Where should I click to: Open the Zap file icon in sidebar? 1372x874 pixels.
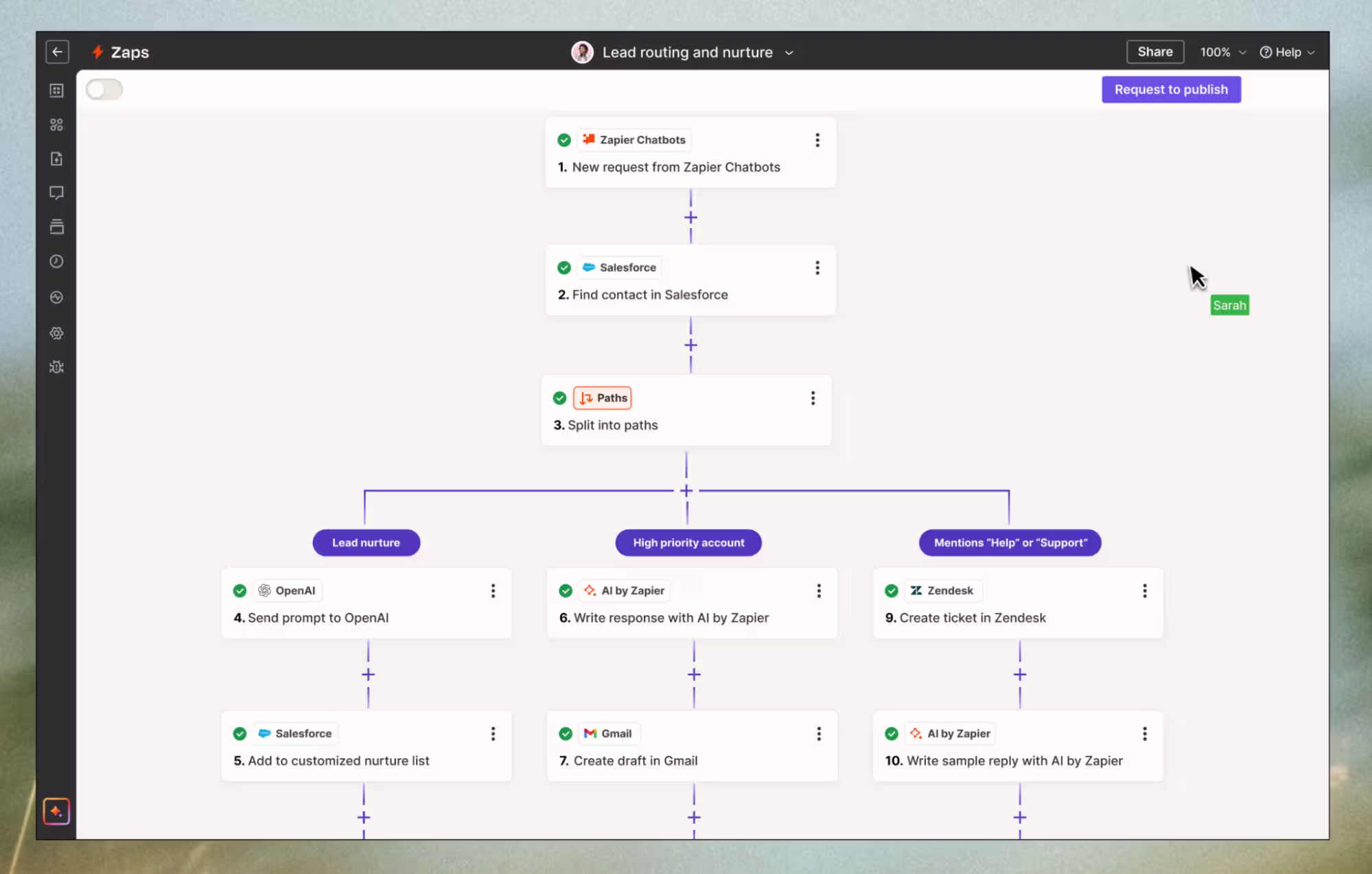[57, 159]
